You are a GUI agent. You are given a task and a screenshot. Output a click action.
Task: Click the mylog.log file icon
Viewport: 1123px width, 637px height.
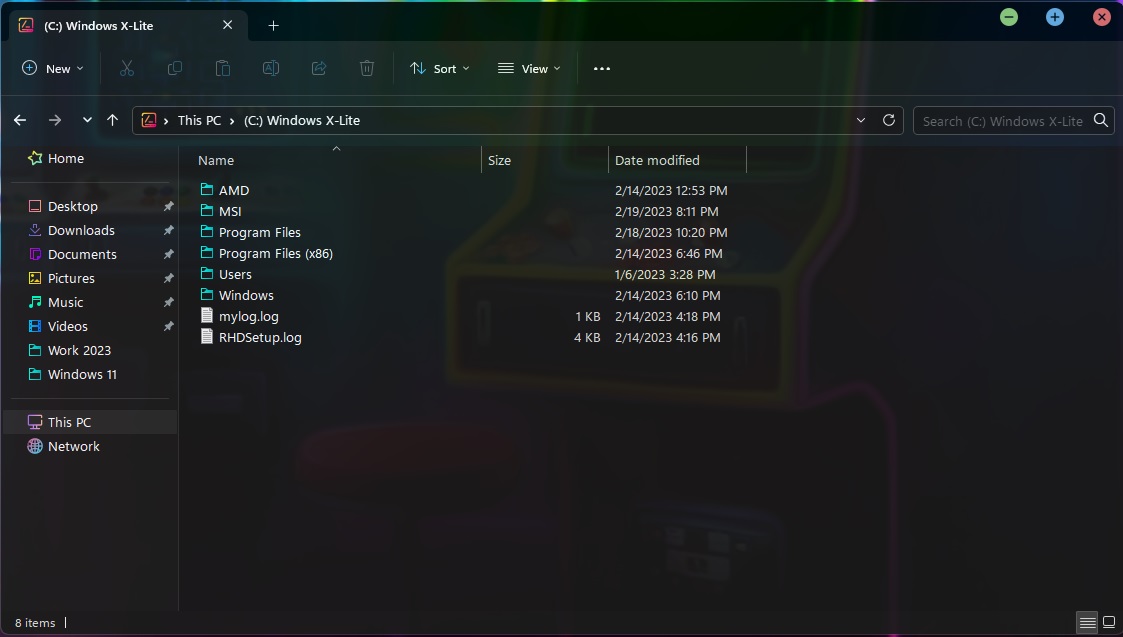207,315
